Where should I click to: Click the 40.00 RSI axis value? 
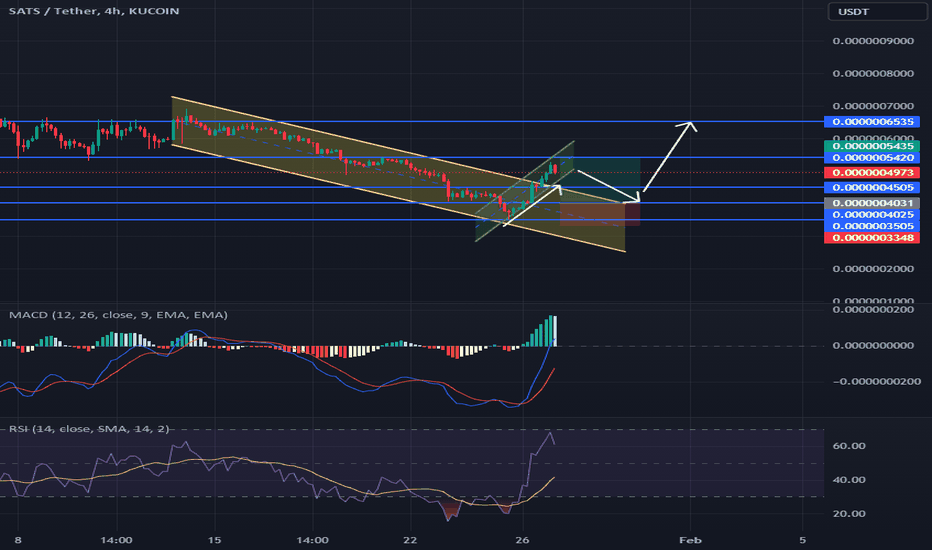pyautogui.click(x=849, y=480)
